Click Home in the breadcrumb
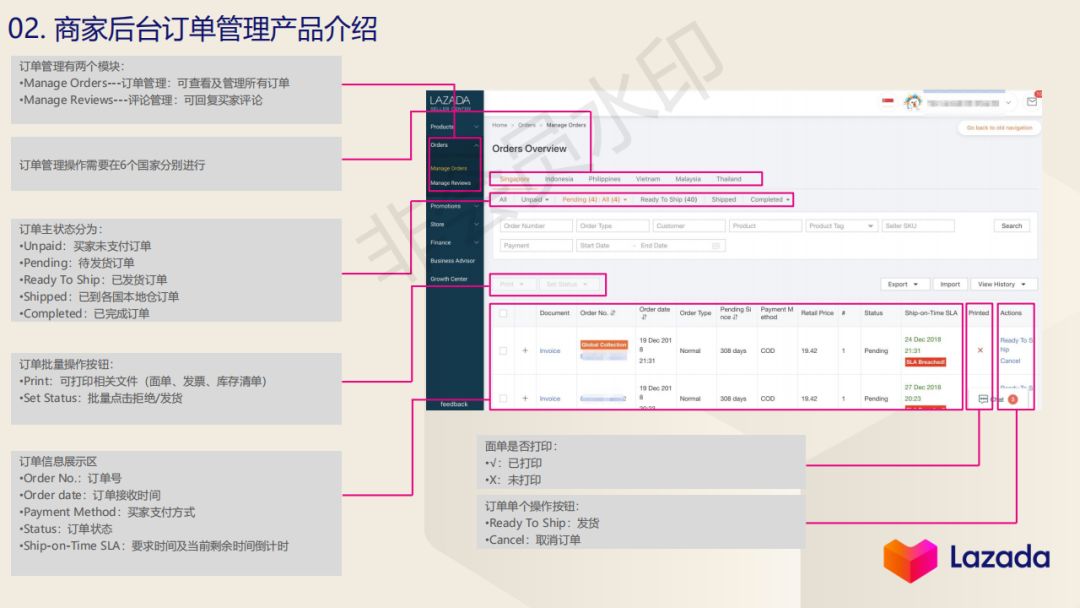The height and width of the screenshot is (608, 1080). point(499,125)
